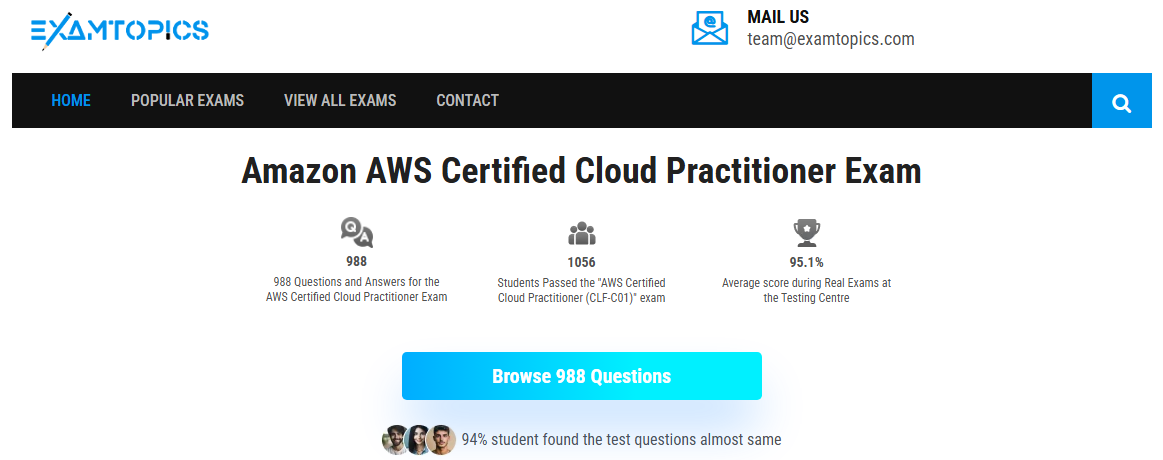The width and height of the screenshot is (1163, 460).
Task: Click the third student avatar
Action: 441,440
